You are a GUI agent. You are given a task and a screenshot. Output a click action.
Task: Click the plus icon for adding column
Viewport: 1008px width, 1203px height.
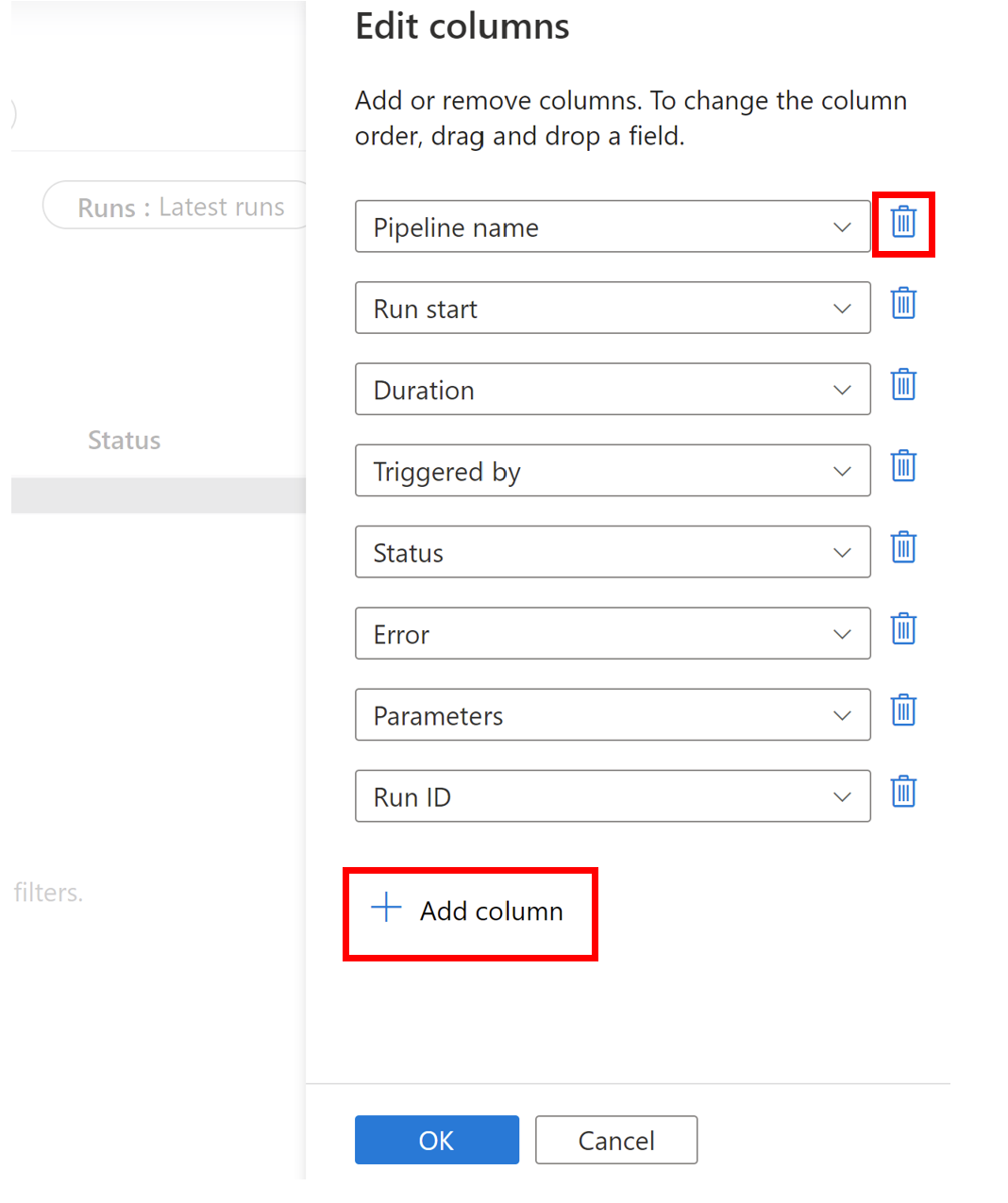pos(386,909)
